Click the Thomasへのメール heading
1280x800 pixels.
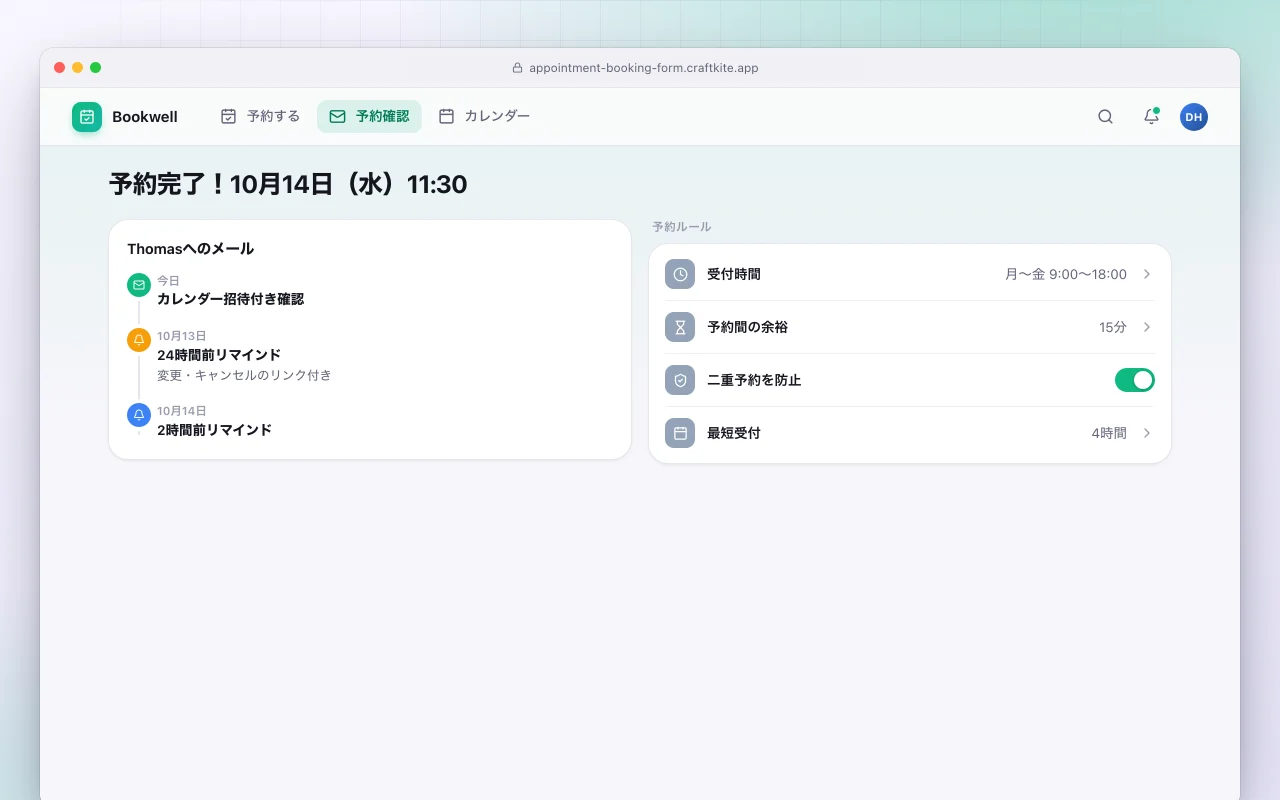(190, 249)
